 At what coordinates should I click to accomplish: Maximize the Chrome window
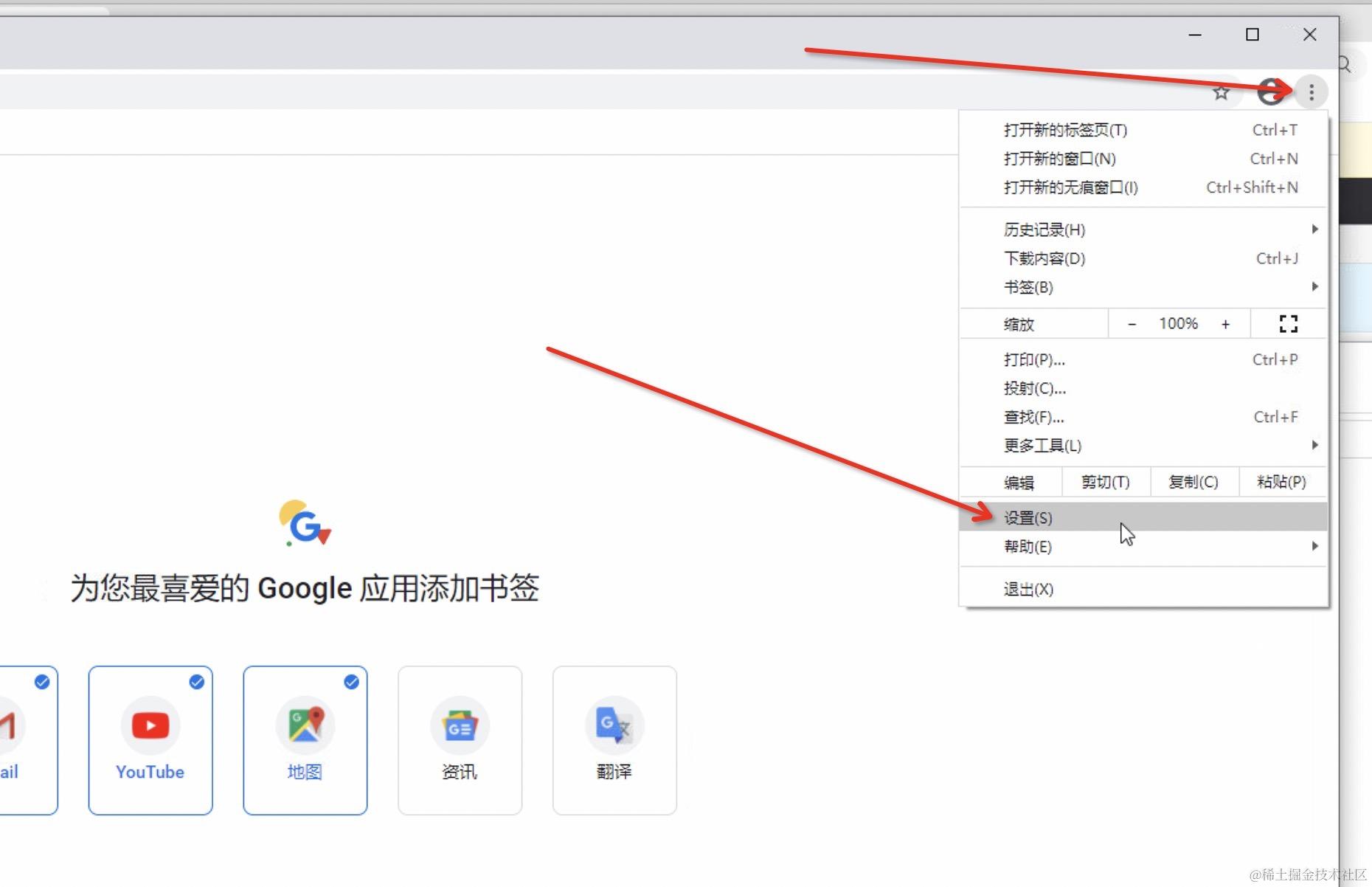(1252, 35)
